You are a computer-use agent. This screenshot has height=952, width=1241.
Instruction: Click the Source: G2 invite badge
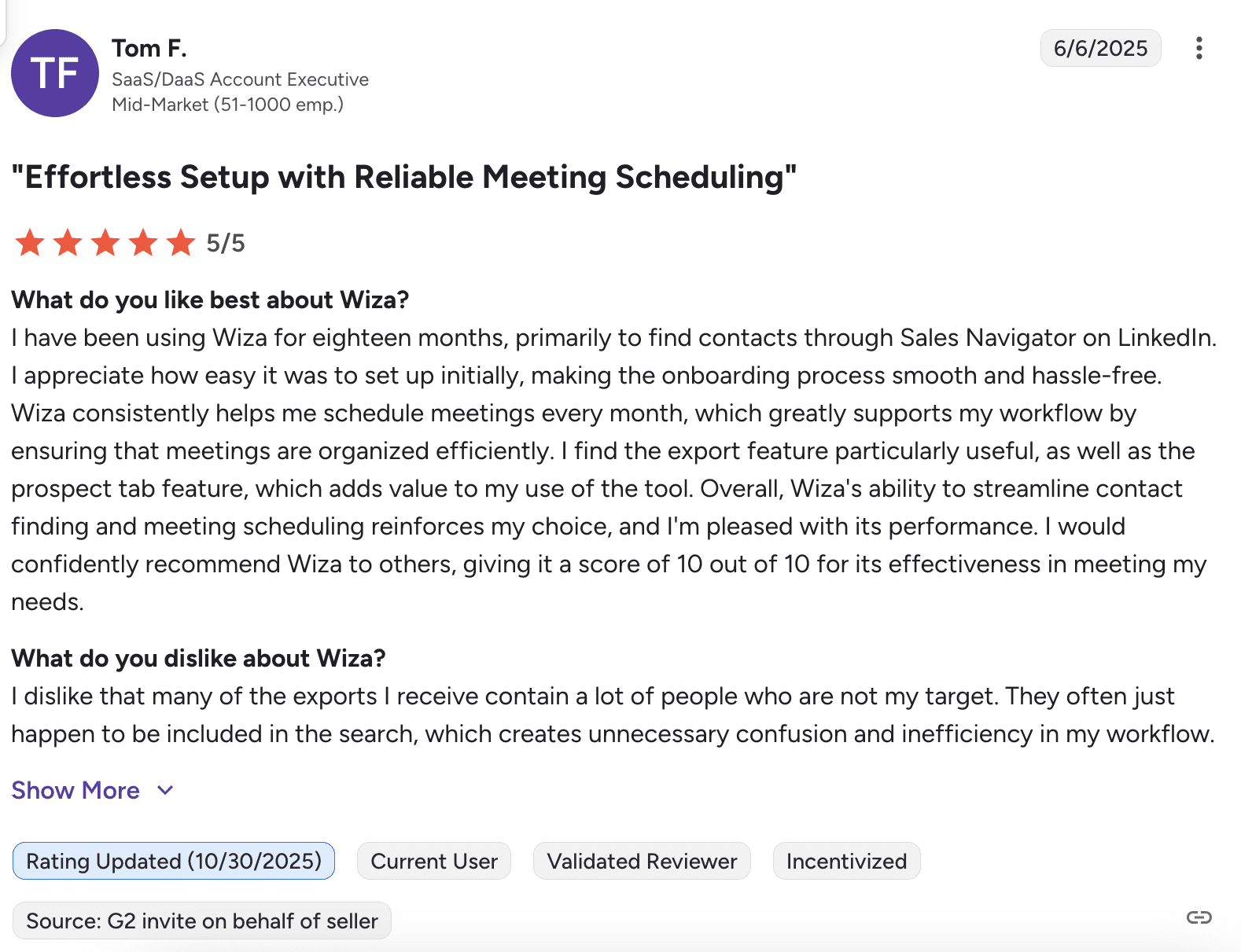(x=202, y=921)
